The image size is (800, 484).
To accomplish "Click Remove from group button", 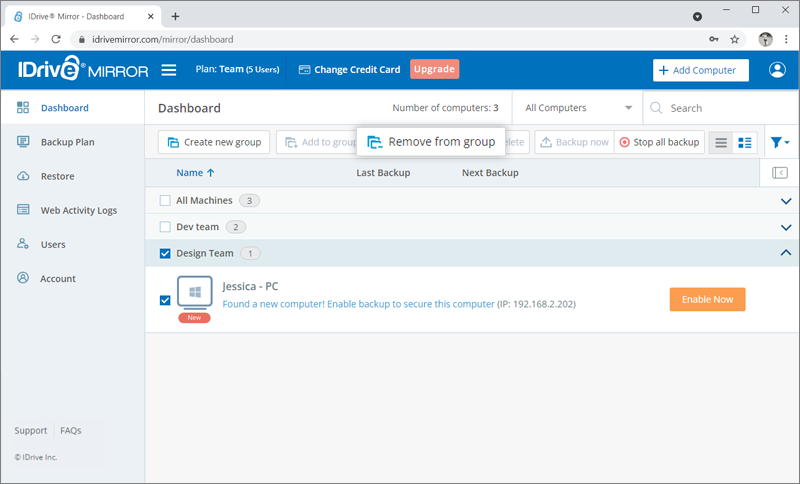I will click(431, 142).
